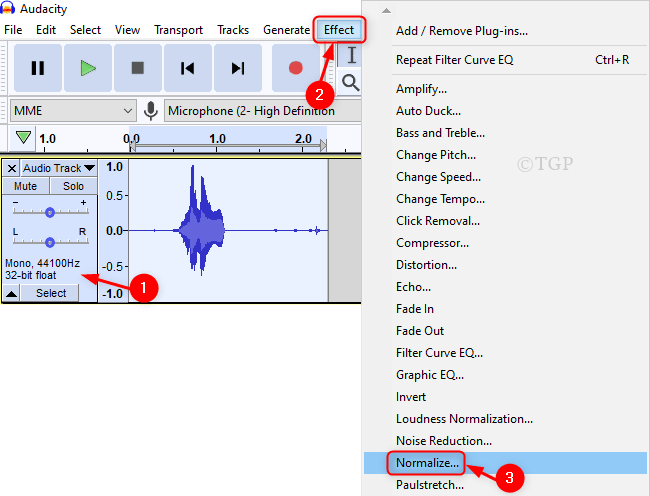Choose the Compressor... effect

pyautogui.click(x=505, y=243)
